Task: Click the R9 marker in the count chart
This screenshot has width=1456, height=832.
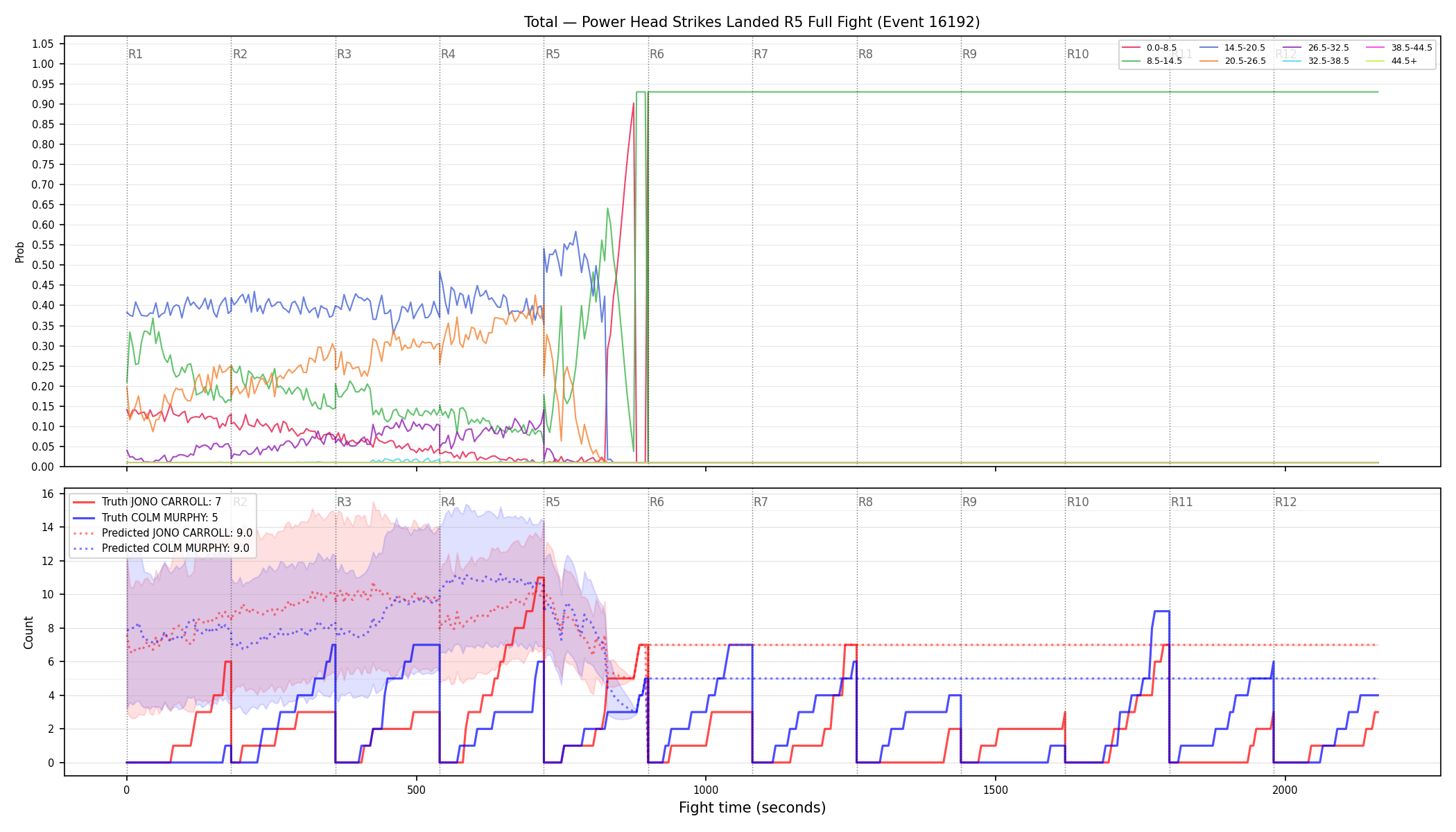Action: coord(969,502)
